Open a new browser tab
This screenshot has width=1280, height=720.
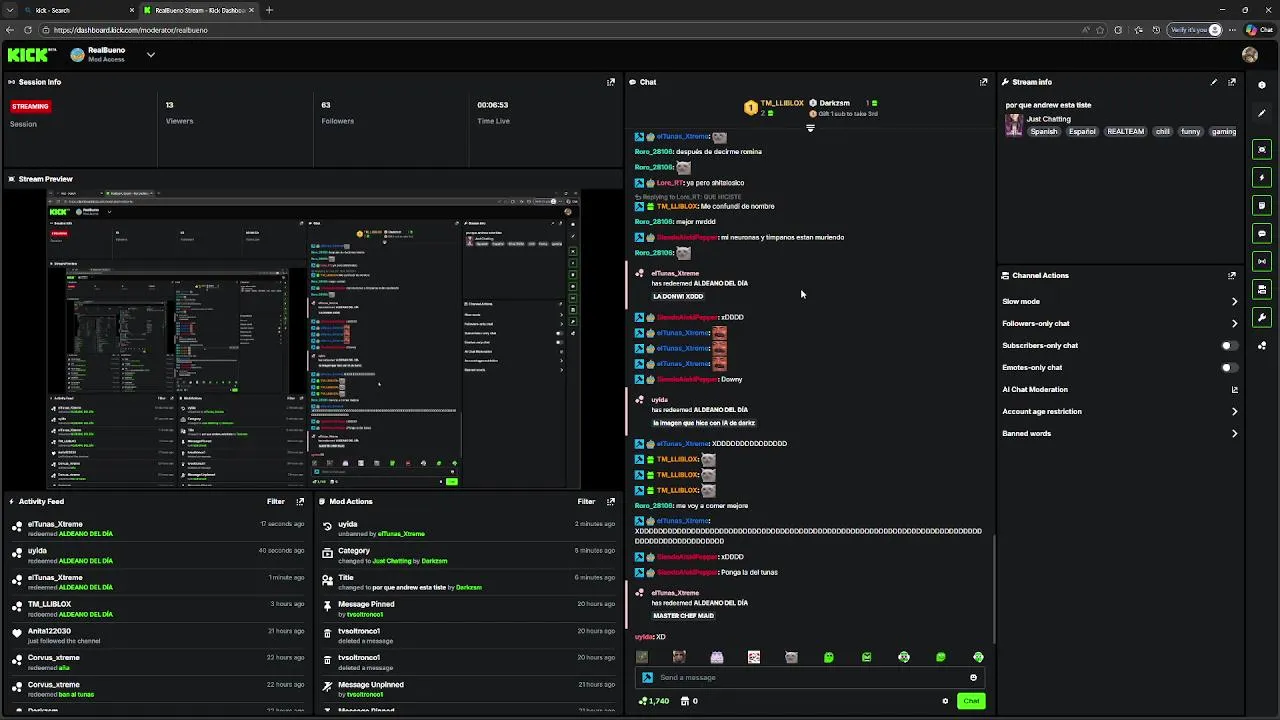tap(269, 10)
